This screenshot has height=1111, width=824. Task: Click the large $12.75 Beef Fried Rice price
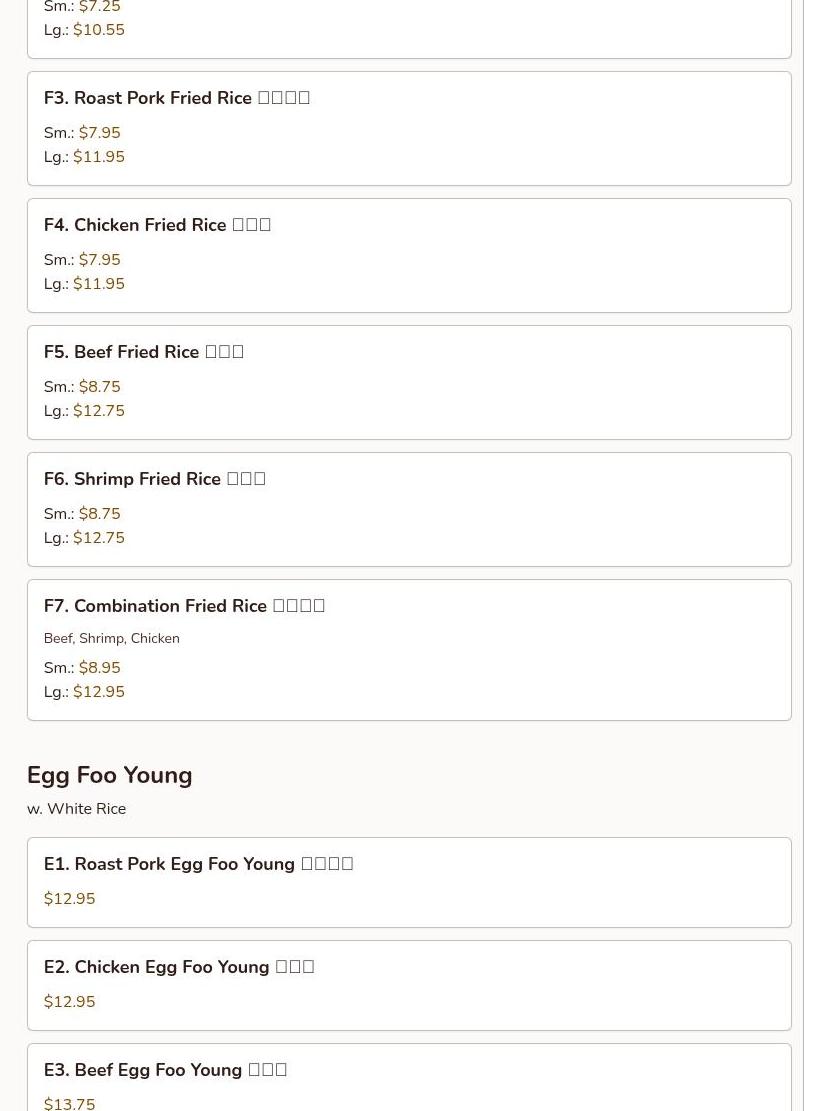click(x=98, y=411)
